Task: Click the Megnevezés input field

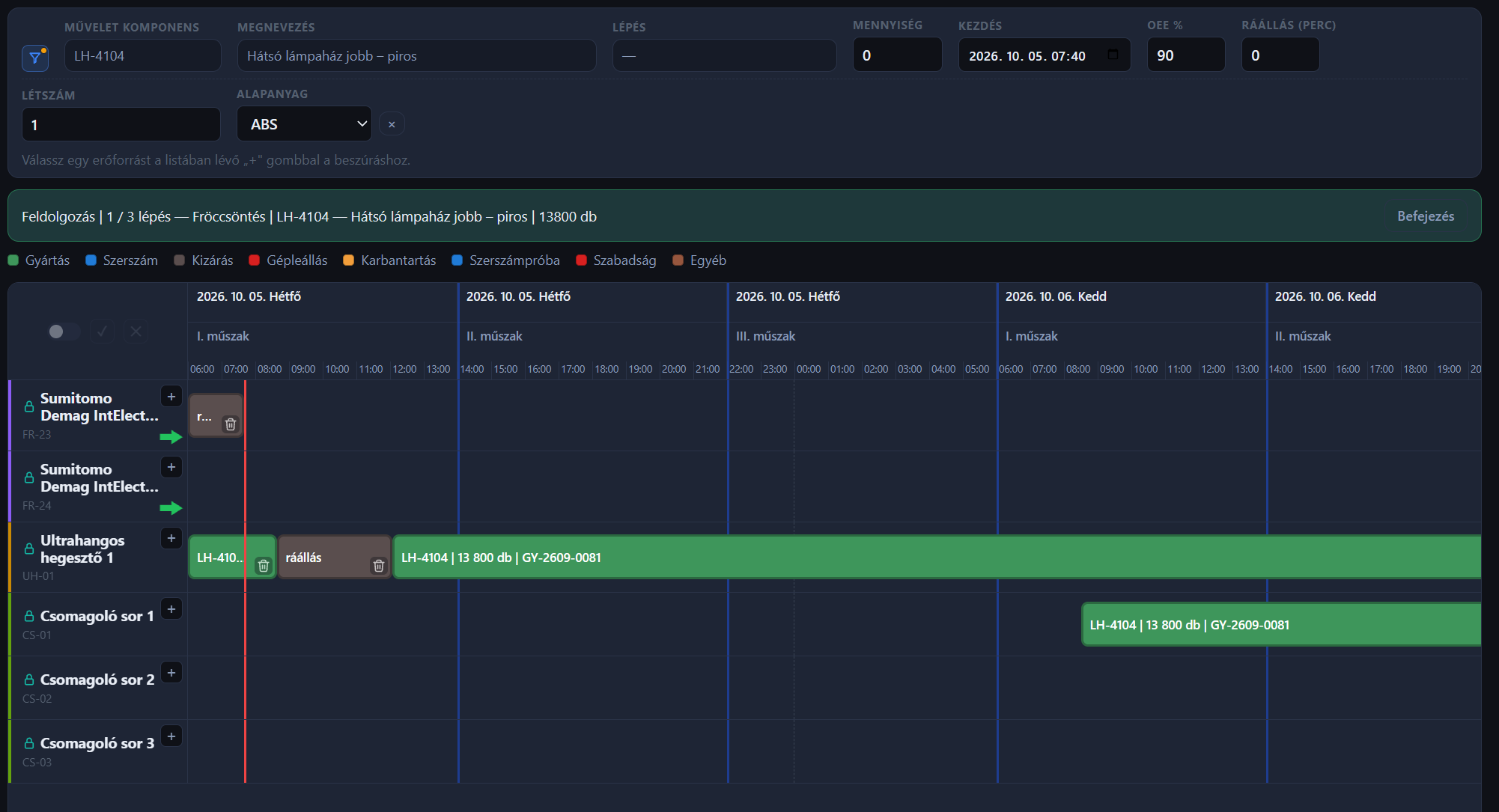Action: 417,56
